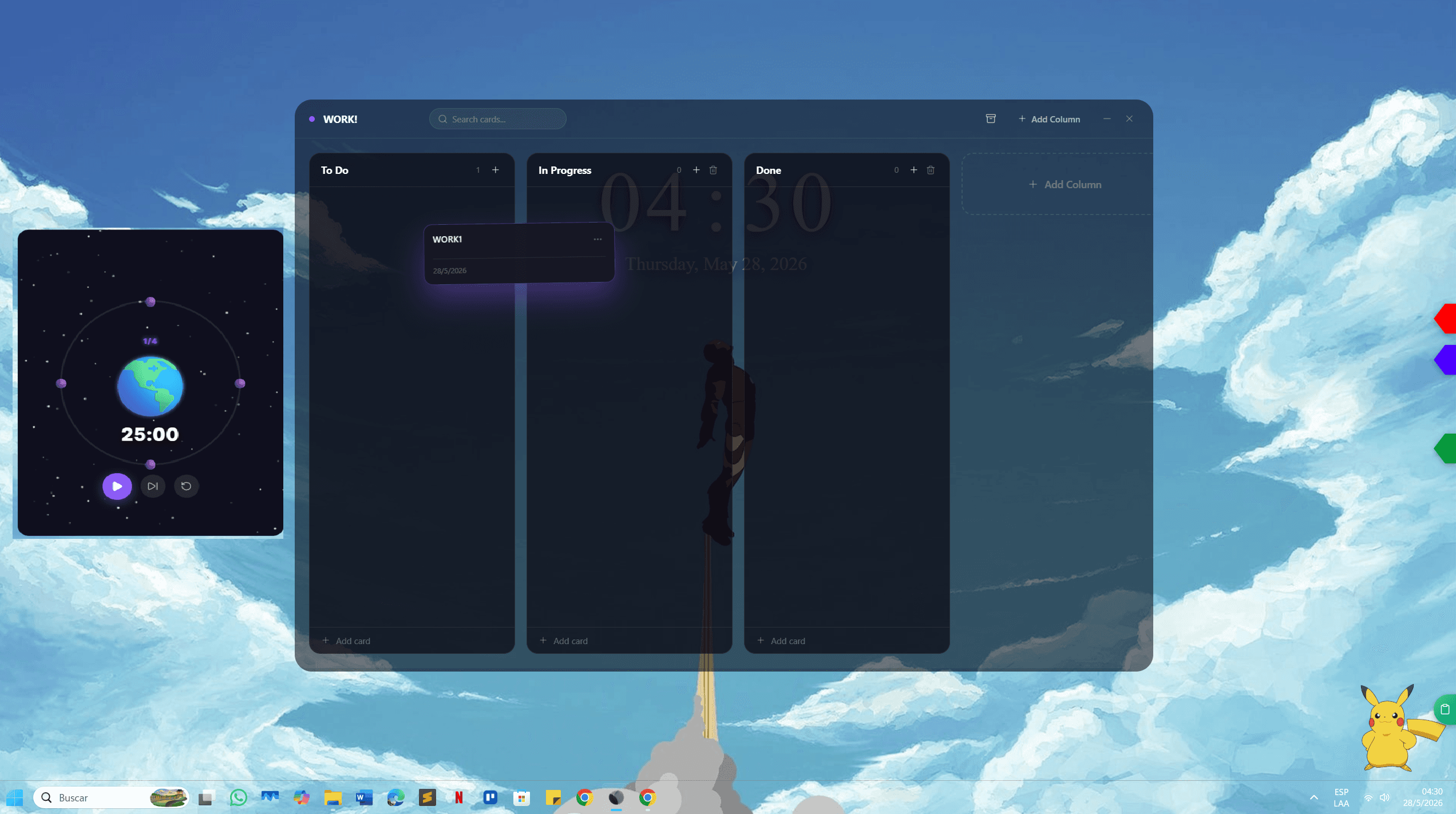Screen dimensions: 1456x814
Task: Click the green clipboard widget button
Action: pyautogui.click(x=1445, y=709)
